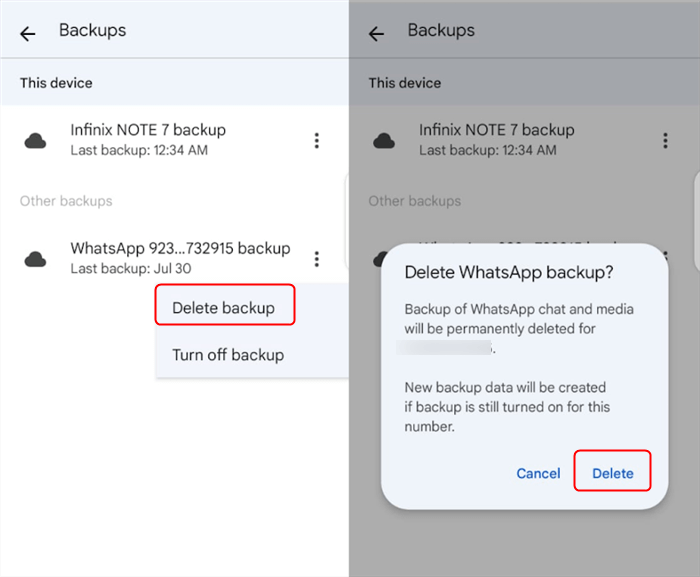
Task: Open the WhatsApp 923...732915 backup entry
Action: (x=180, y=248)
